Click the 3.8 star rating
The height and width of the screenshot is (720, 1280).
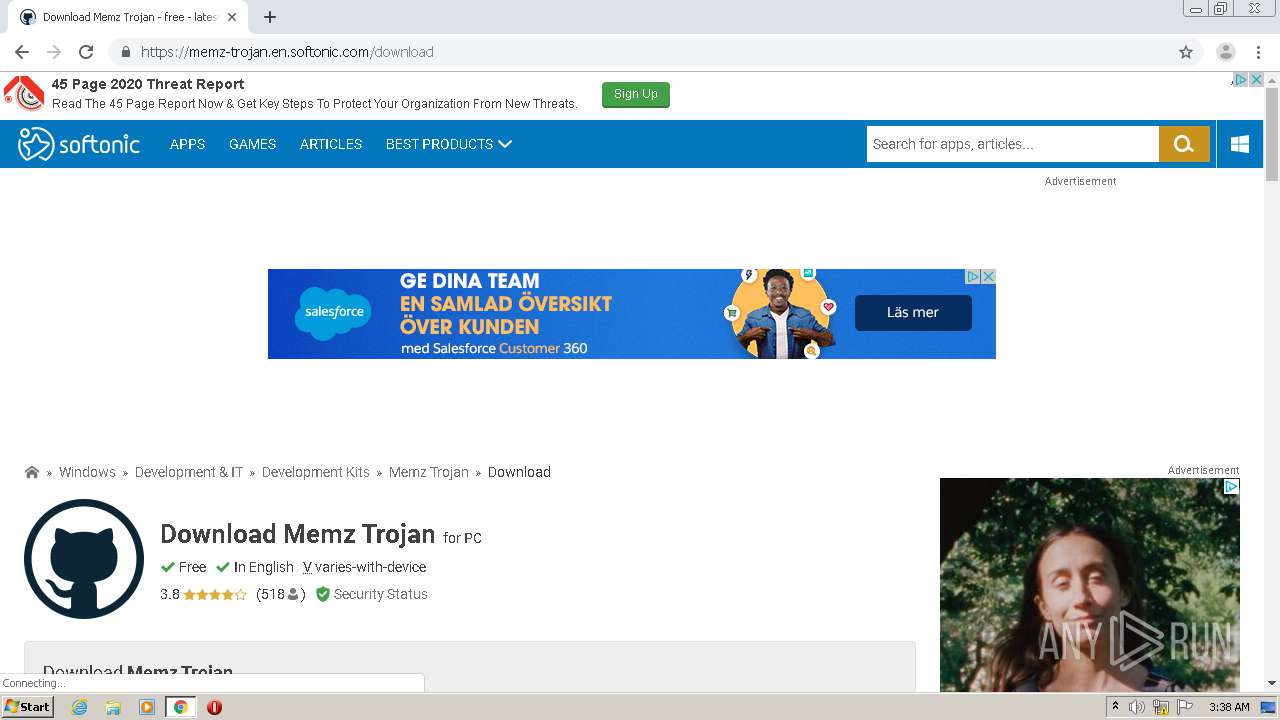tap(203, 594)
